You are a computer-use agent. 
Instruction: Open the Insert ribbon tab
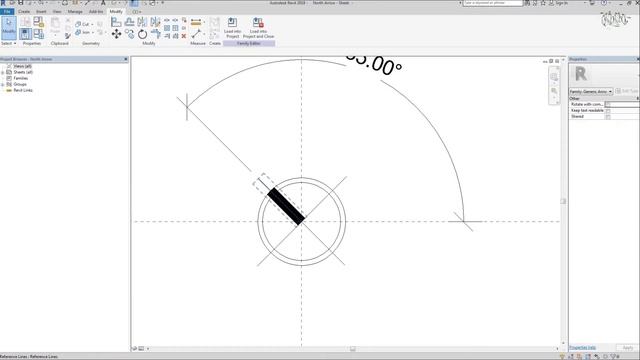(x=41, y=11)
